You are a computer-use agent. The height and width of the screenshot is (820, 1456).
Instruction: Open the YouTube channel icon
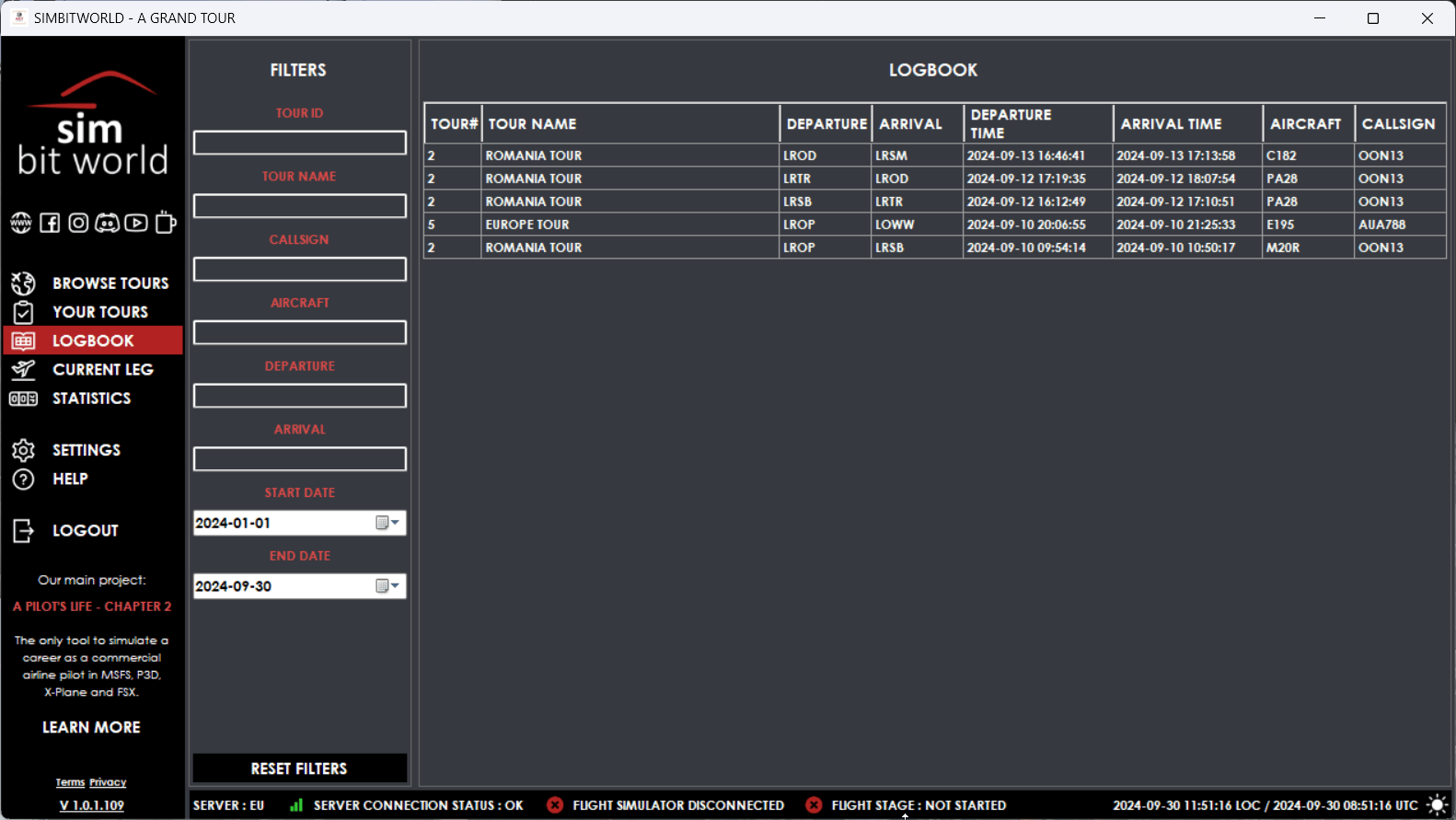pos(136,223)
